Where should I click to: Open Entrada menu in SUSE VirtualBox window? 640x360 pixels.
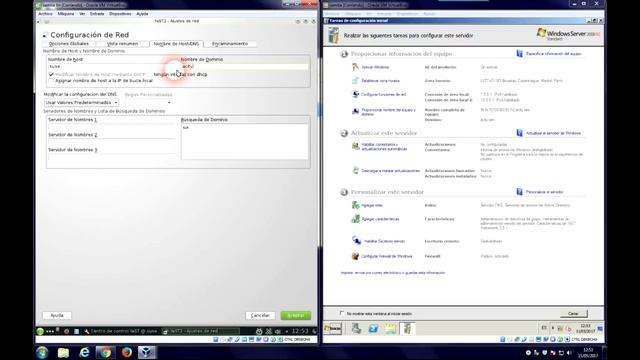pos(97,13)
